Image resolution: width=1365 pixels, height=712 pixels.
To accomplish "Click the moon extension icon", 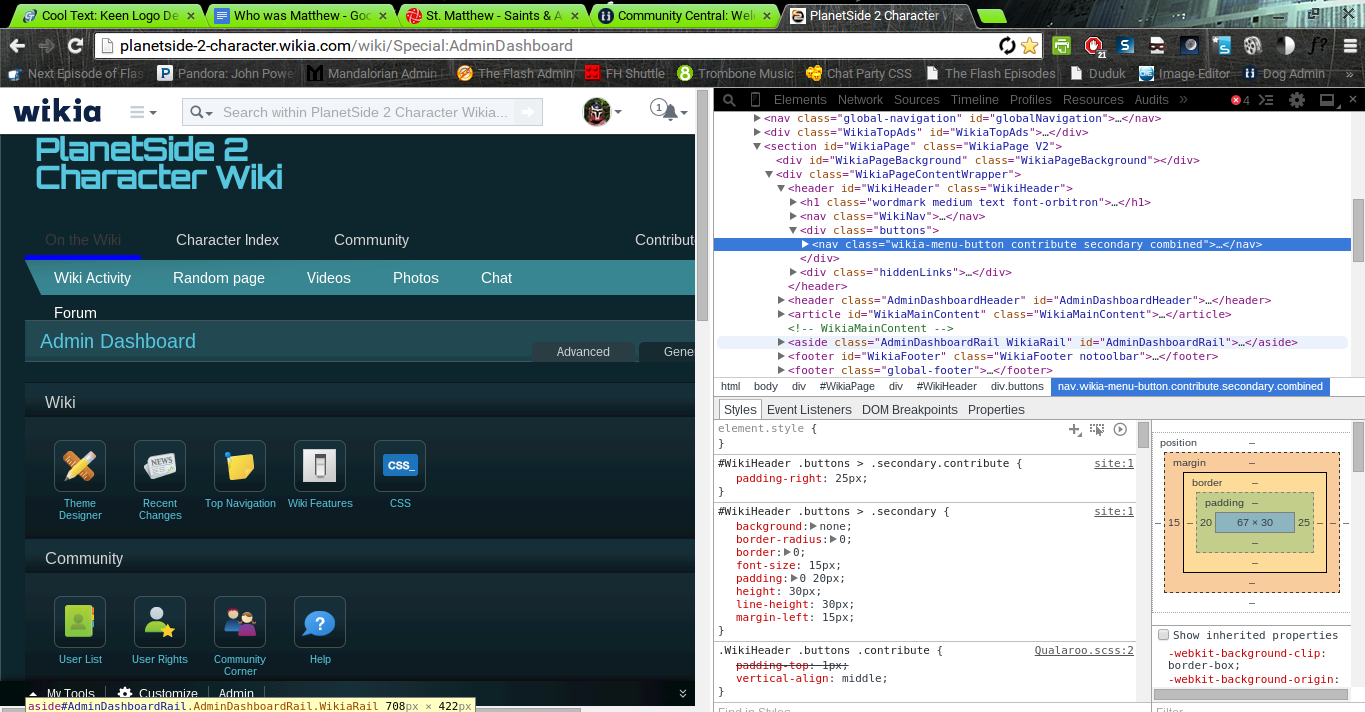I will 1189,46.
